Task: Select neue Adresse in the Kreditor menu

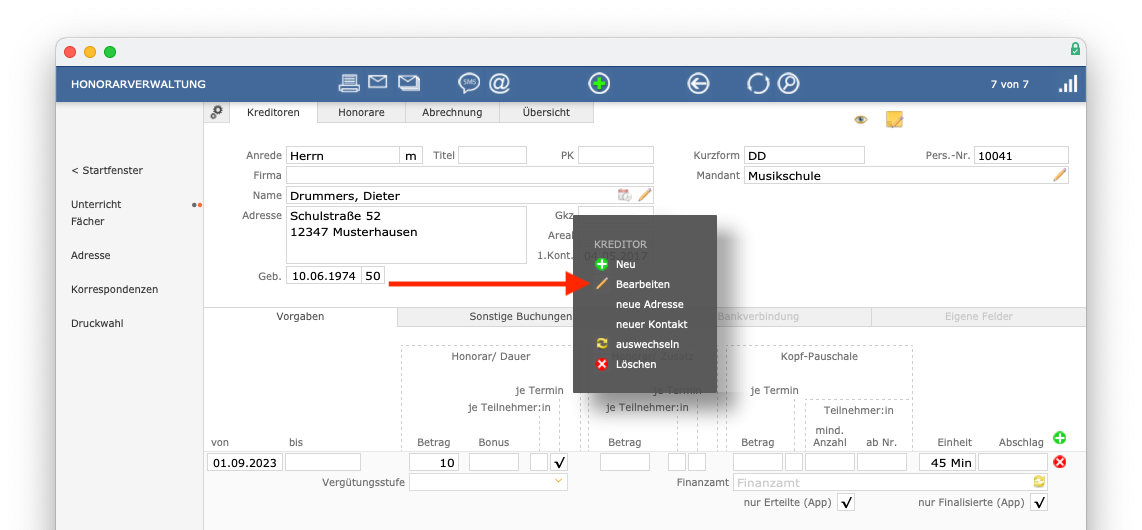Action: tap(650, 304)
